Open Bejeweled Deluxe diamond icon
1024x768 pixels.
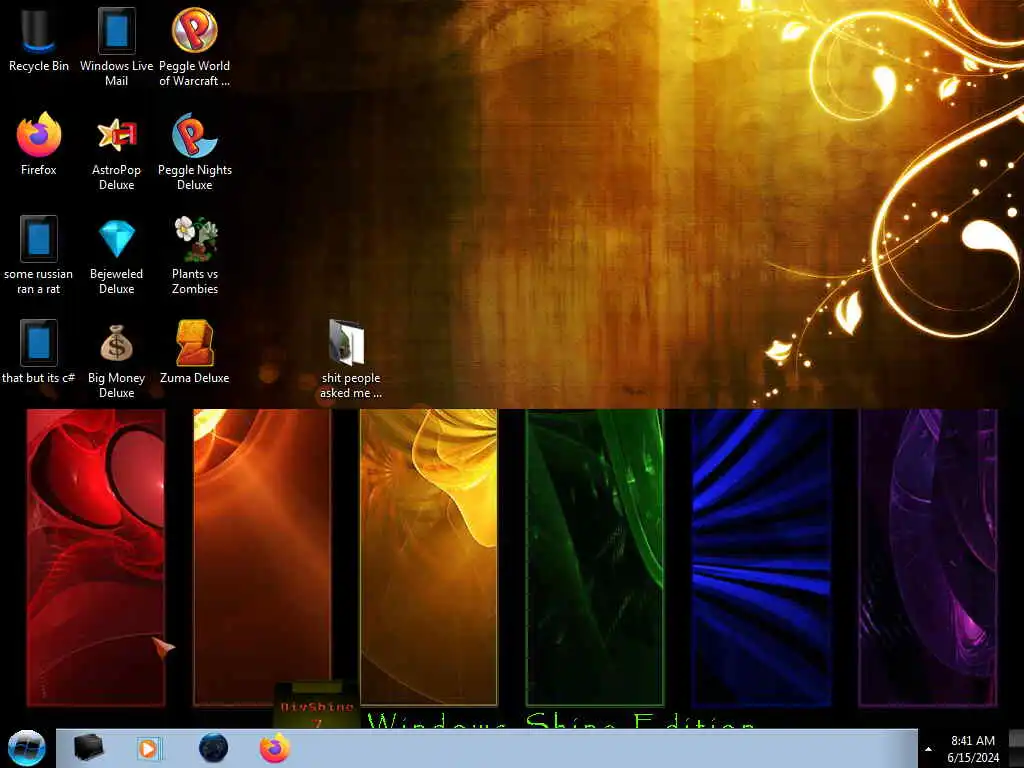tap(116, 255)
